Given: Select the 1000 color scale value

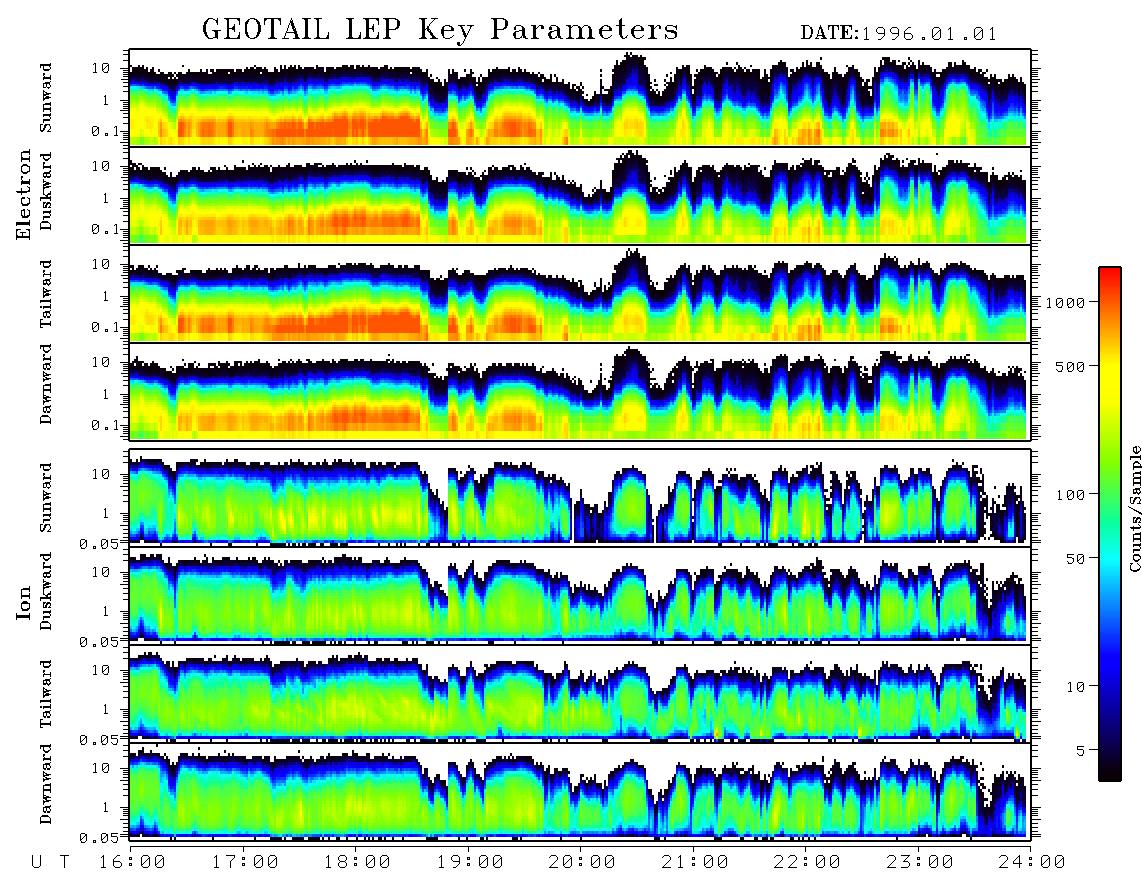Looking at the screenshot, I should click(1065, 302).
